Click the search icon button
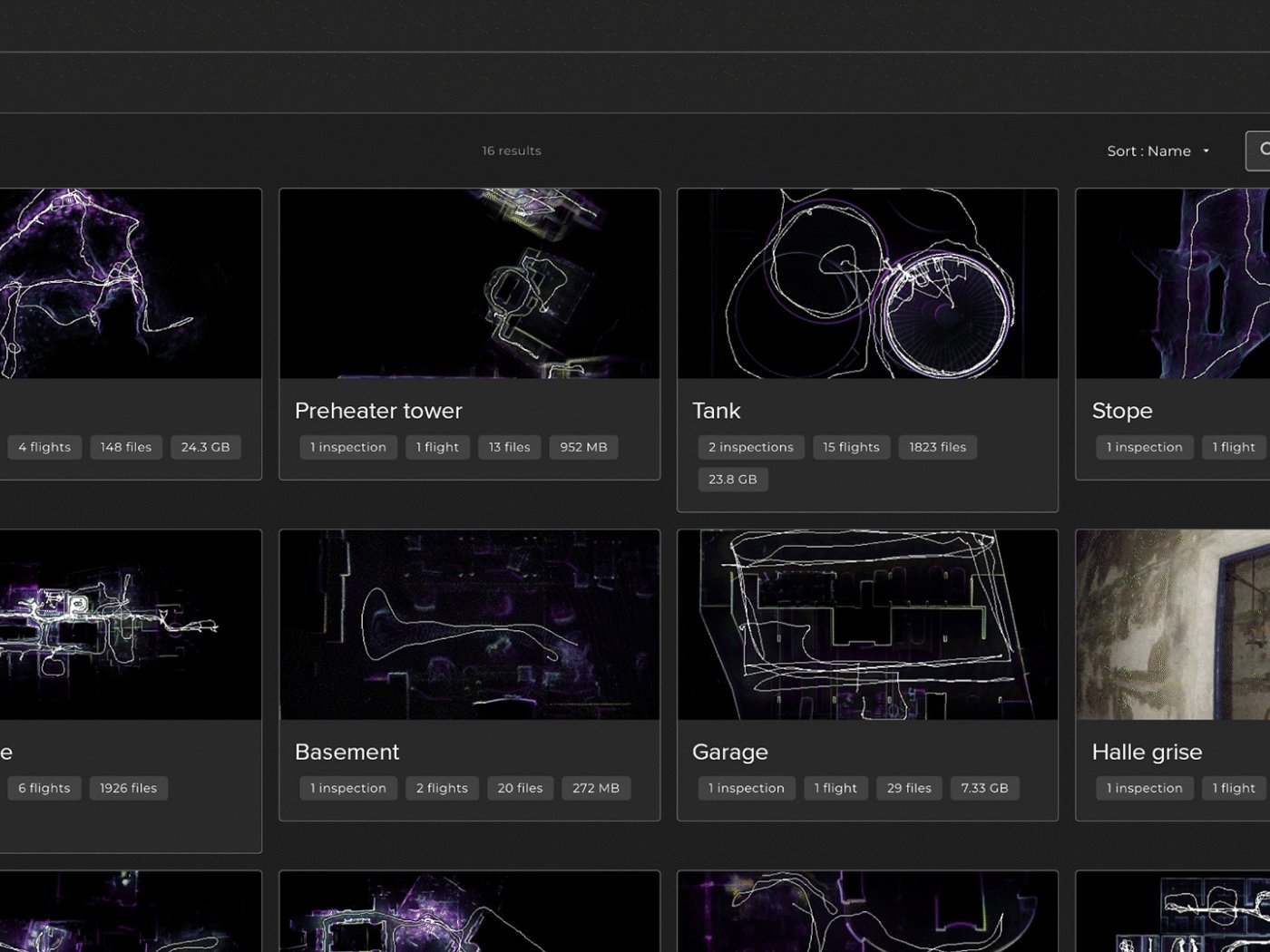Image resolution: width=1270 pixels, height=952 pixels. [x=1260, y=151]
